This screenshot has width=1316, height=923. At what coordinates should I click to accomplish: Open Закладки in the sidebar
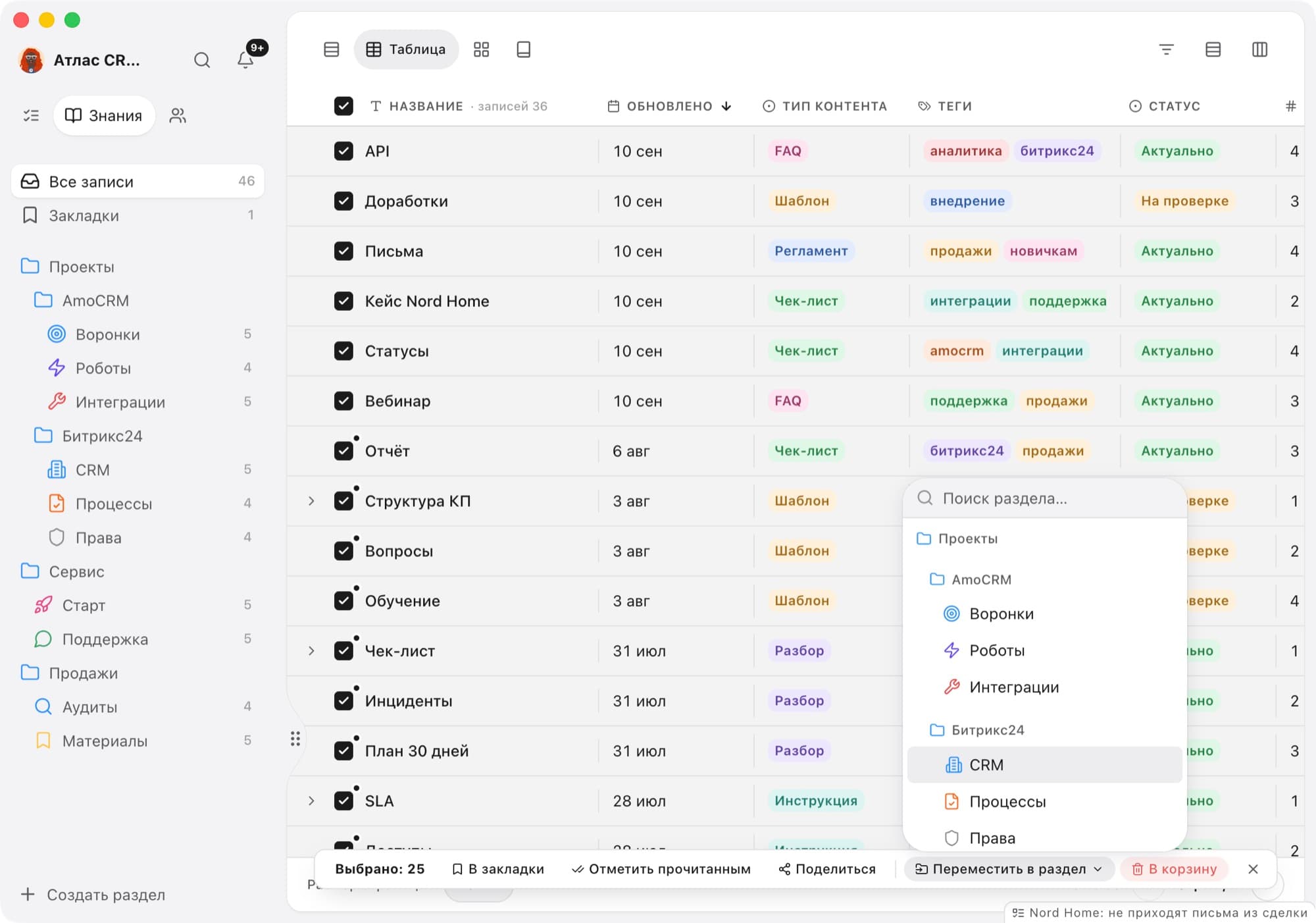(138, 215)
